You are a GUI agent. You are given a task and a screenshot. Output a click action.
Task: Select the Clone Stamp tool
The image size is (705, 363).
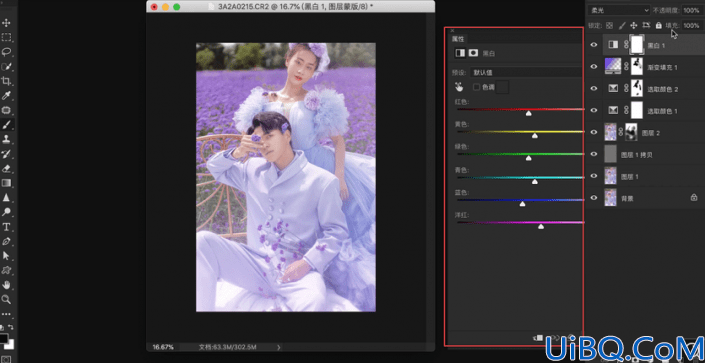pyautogui.click(x=6, y=139)
